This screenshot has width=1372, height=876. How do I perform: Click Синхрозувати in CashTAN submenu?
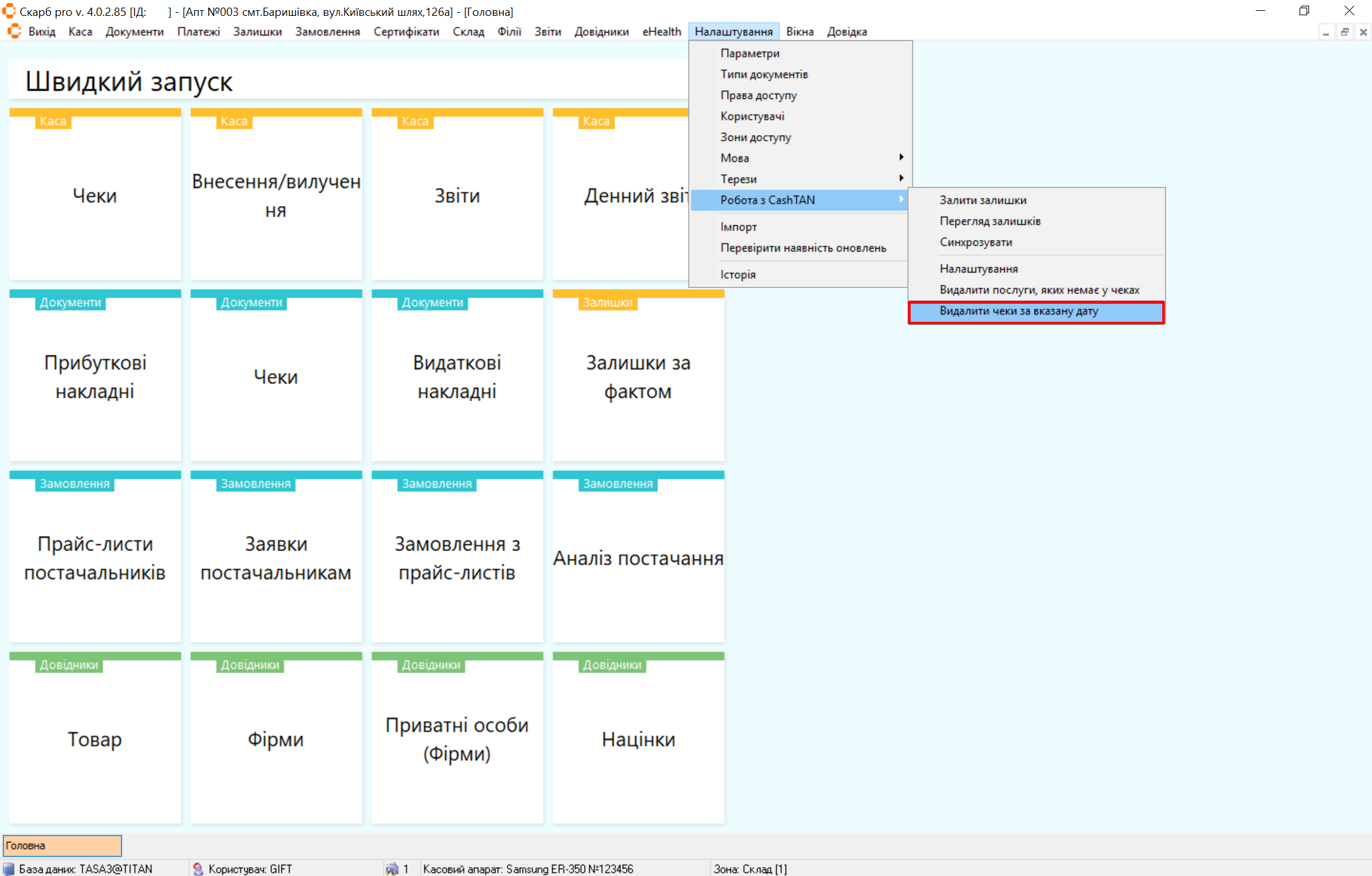point(975,242)
